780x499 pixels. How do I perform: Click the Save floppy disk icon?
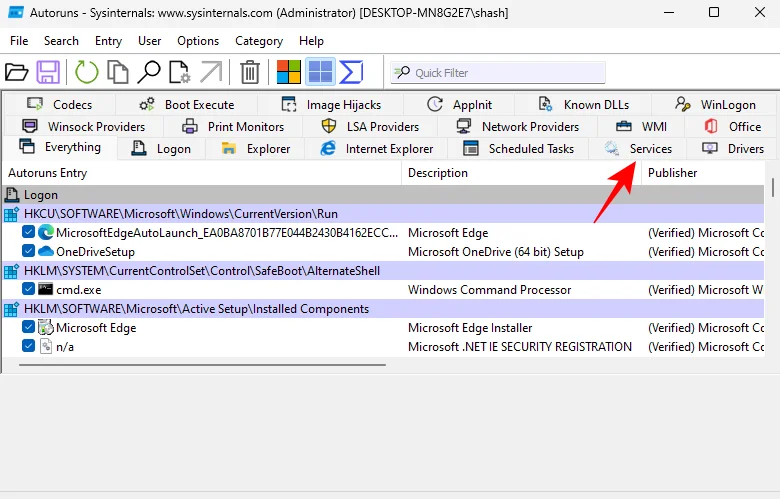pyautogui.click(x=48, y=72)
